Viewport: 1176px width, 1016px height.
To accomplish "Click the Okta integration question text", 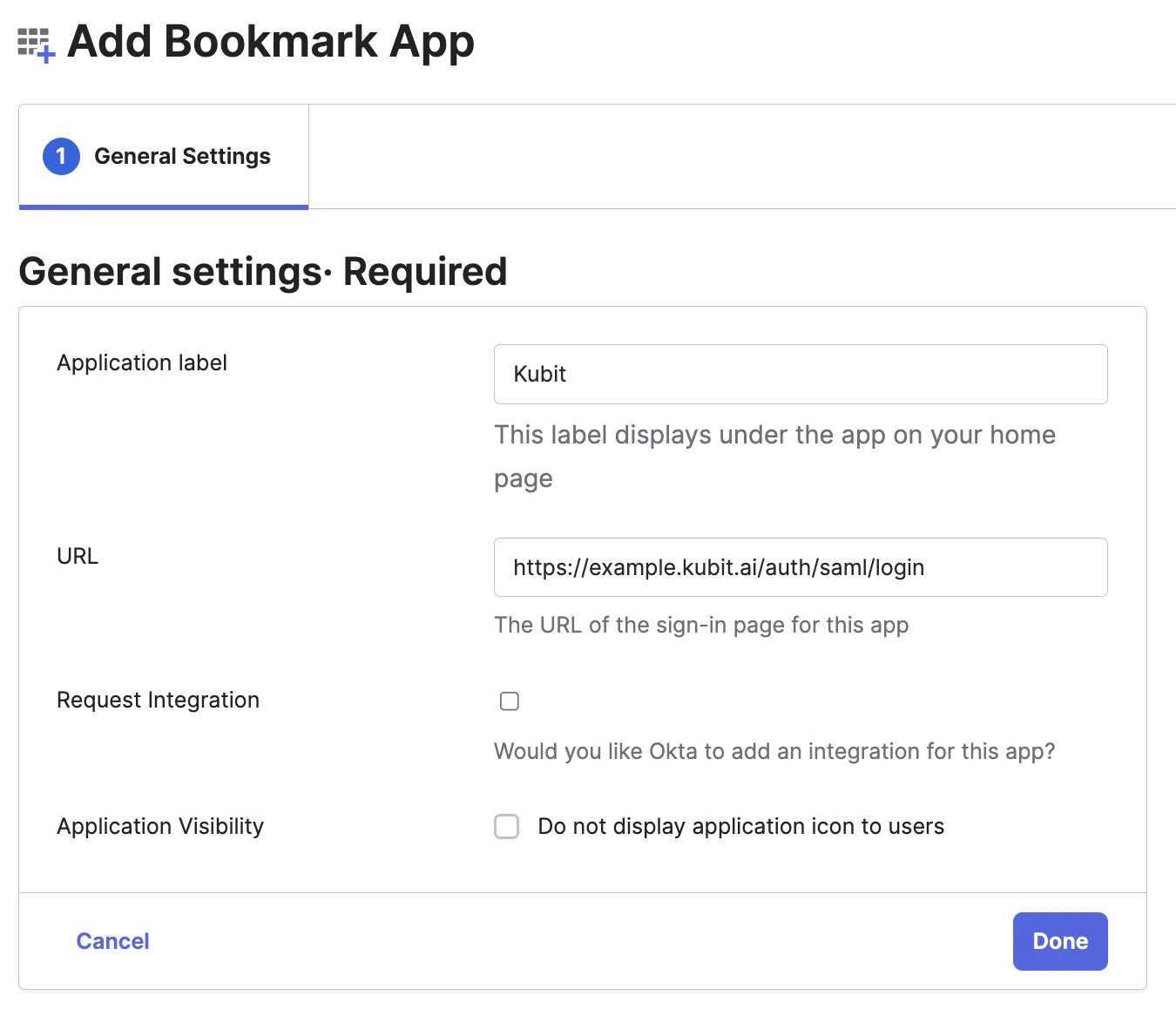I will coord(774,751).
